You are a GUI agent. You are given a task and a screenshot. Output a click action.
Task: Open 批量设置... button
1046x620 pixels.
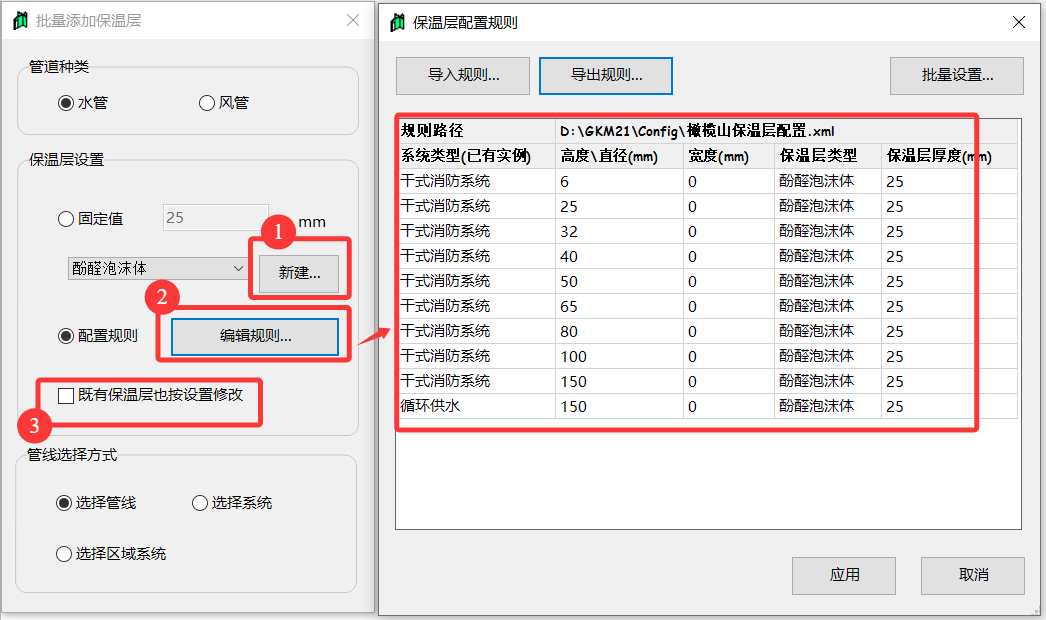[x=957, y=75]
